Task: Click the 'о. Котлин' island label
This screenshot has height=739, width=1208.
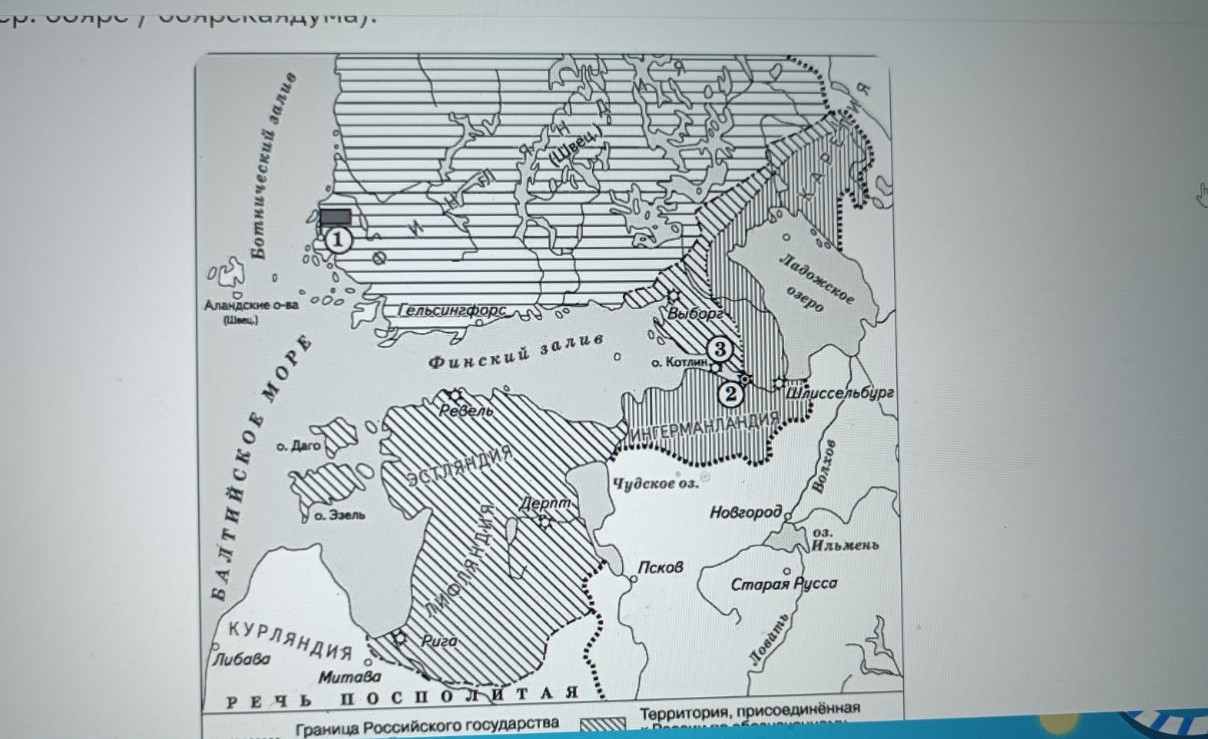Action: click(678, 362)
